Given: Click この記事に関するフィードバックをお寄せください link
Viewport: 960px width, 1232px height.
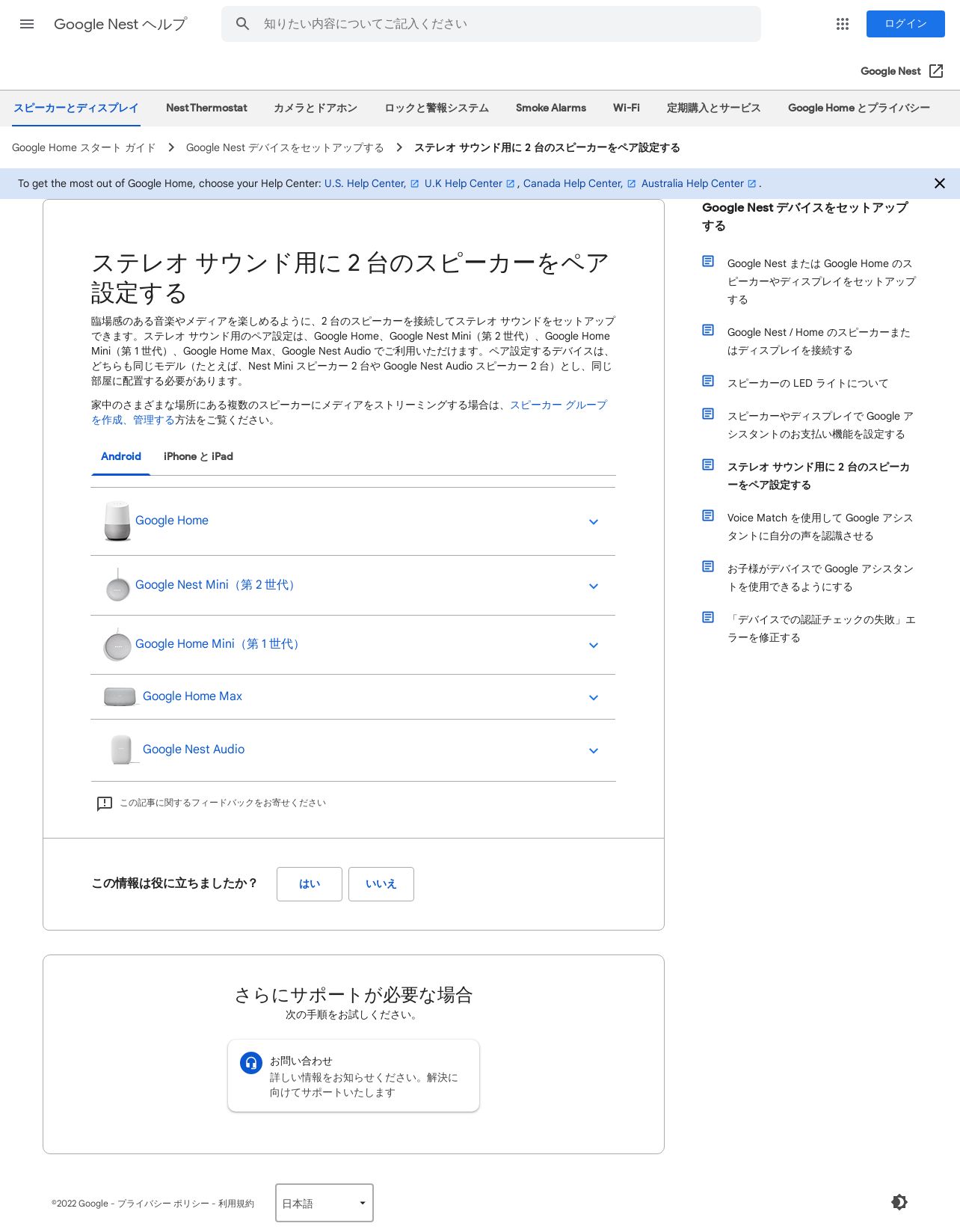Looking at the screenshot, I should coord(223,803).
